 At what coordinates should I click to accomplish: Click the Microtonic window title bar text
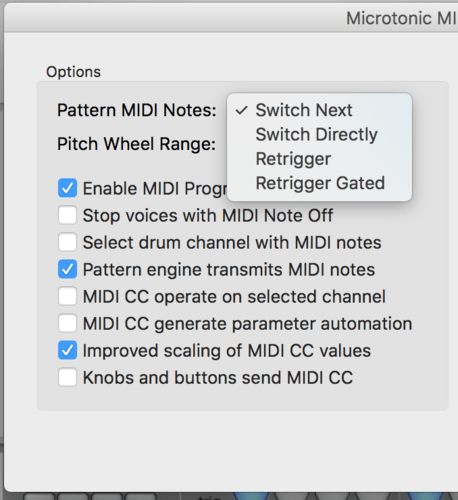point(402,18)
